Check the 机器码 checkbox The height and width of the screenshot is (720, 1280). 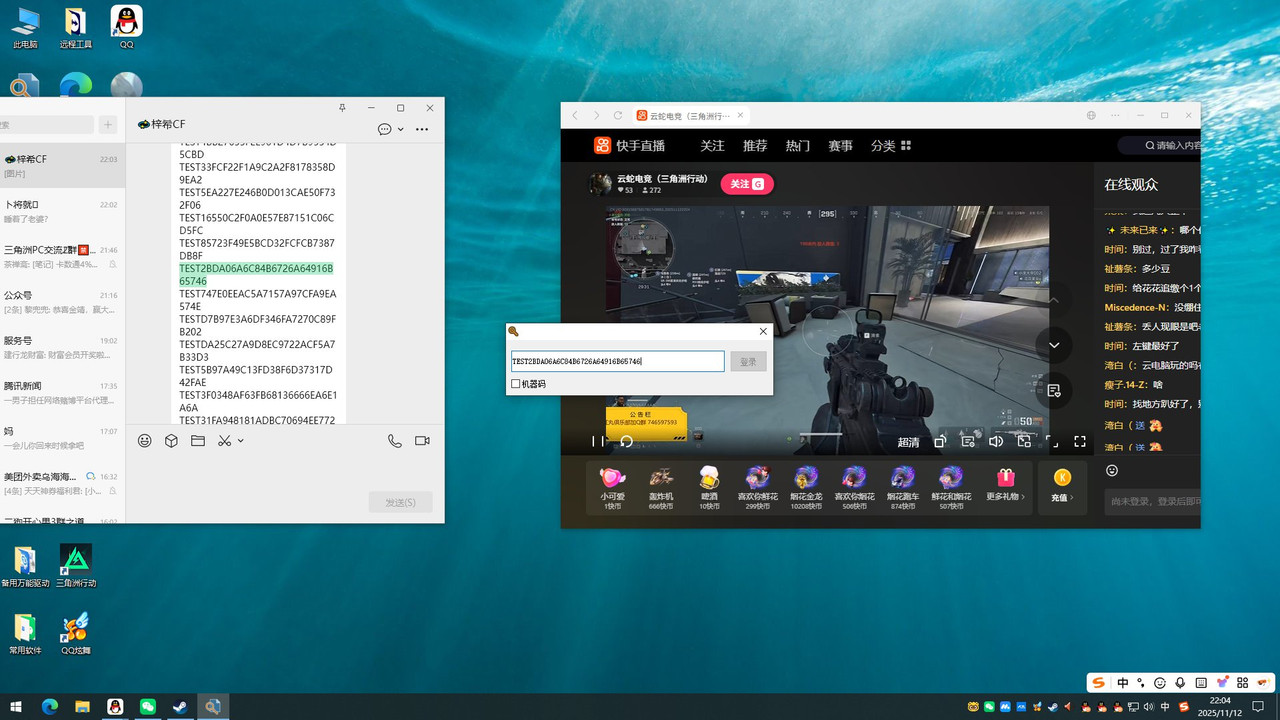(516, 384)
